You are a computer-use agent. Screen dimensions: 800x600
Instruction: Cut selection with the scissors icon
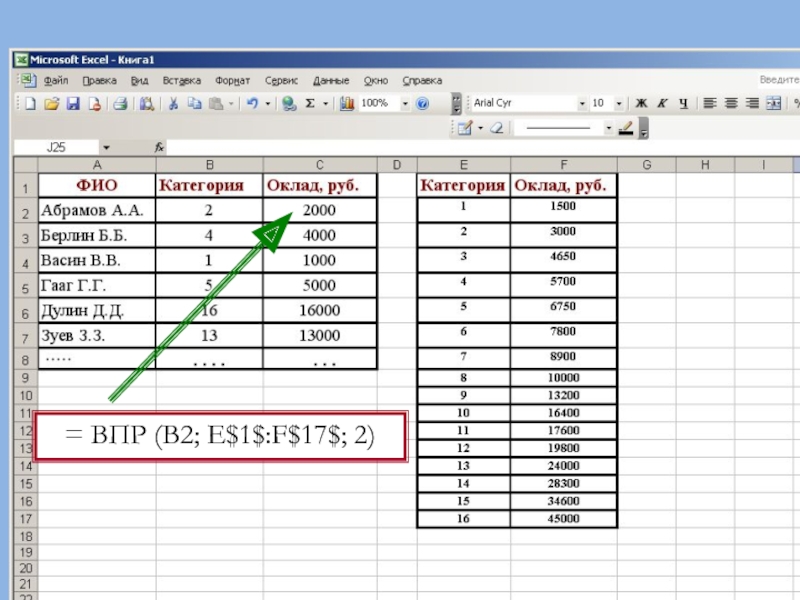pyautogui.click(x=172, y=103)
